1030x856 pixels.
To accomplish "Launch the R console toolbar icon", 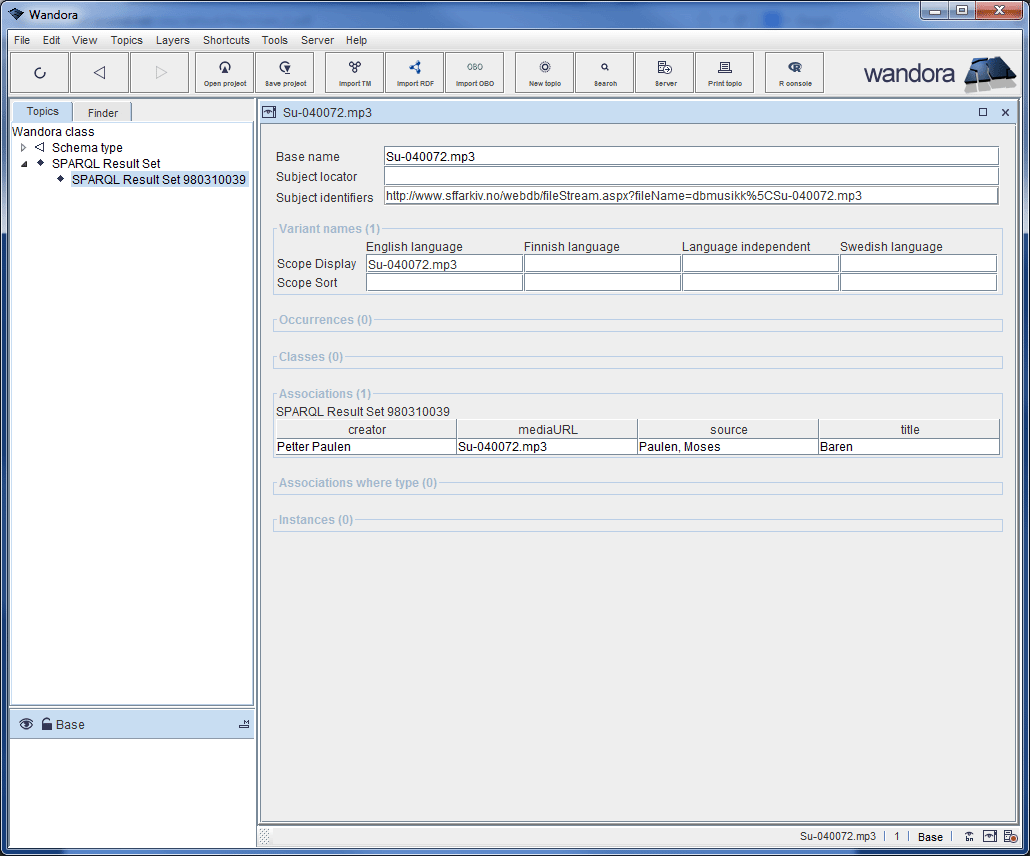I will pyautogui.click(x=794, y=72).
